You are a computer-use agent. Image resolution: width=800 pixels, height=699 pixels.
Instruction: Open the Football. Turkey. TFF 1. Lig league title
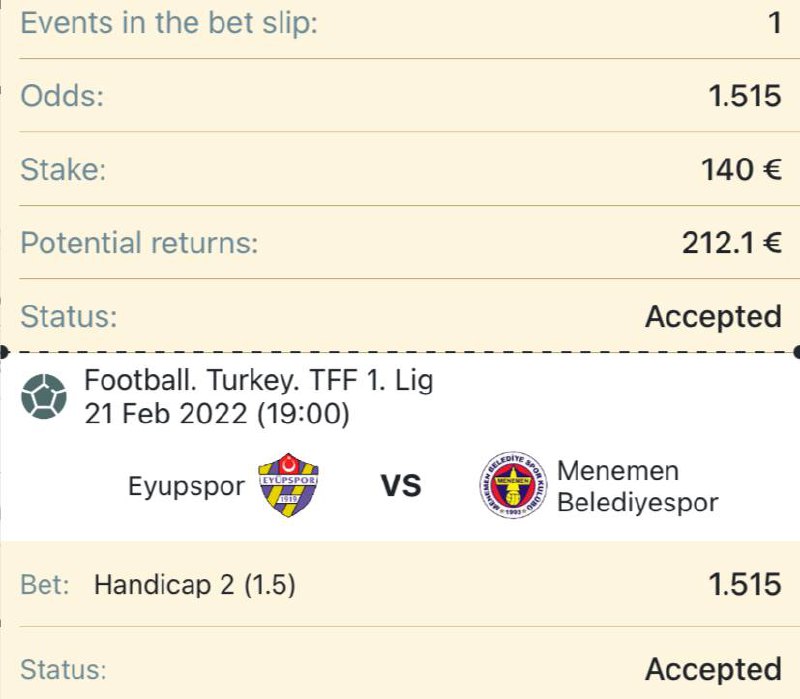(x=259, y=381)
